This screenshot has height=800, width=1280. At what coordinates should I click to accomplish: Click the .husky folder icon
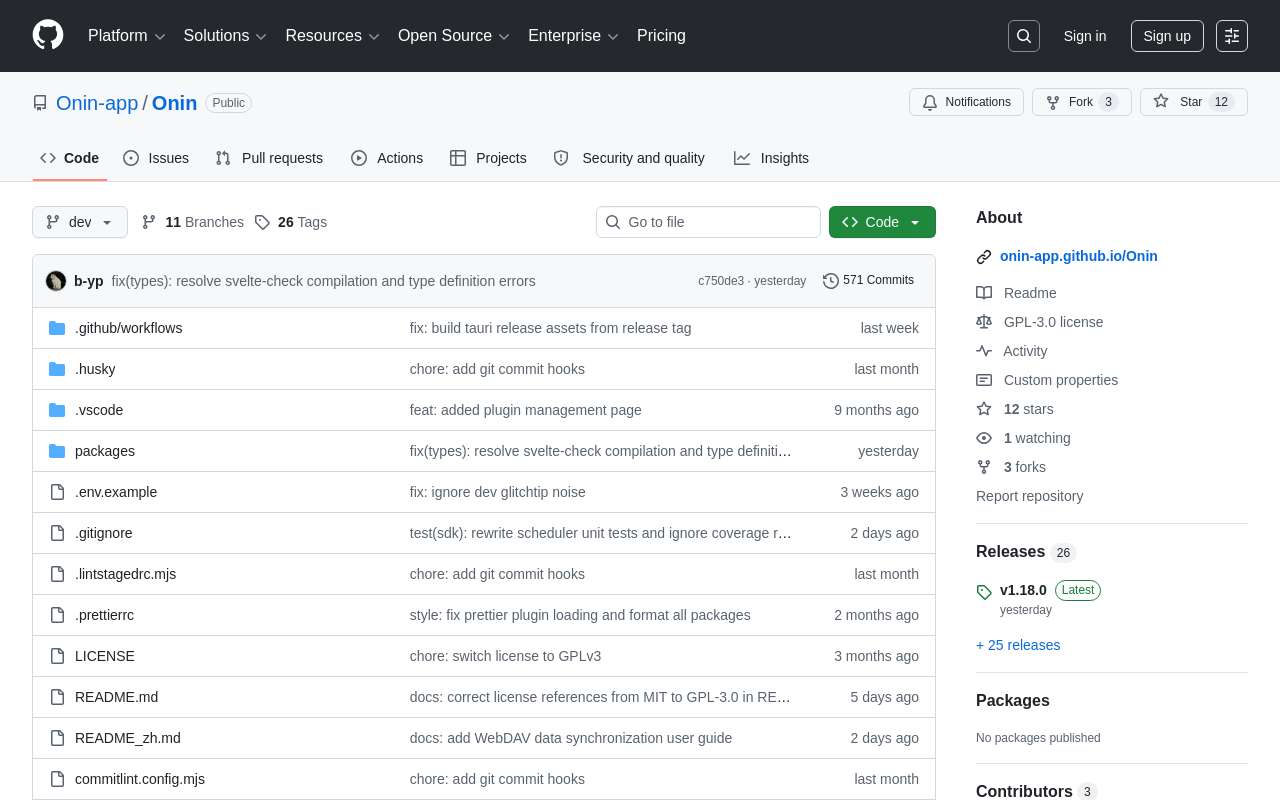coord(57,369)
